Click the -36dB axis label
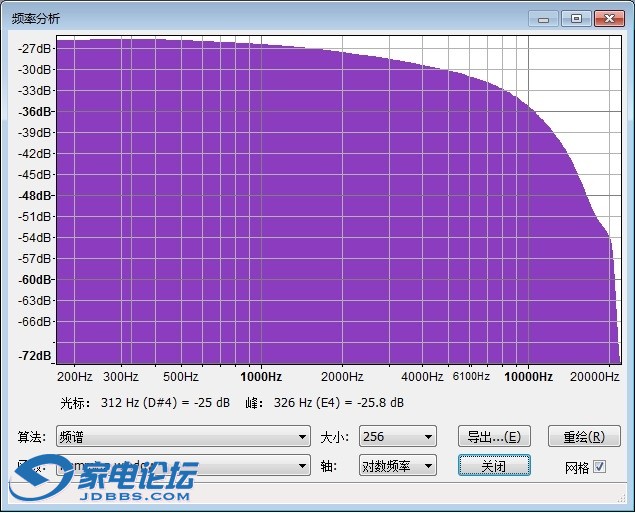The height and width of the screenshot is (513, 635). [x=35, y=111]
